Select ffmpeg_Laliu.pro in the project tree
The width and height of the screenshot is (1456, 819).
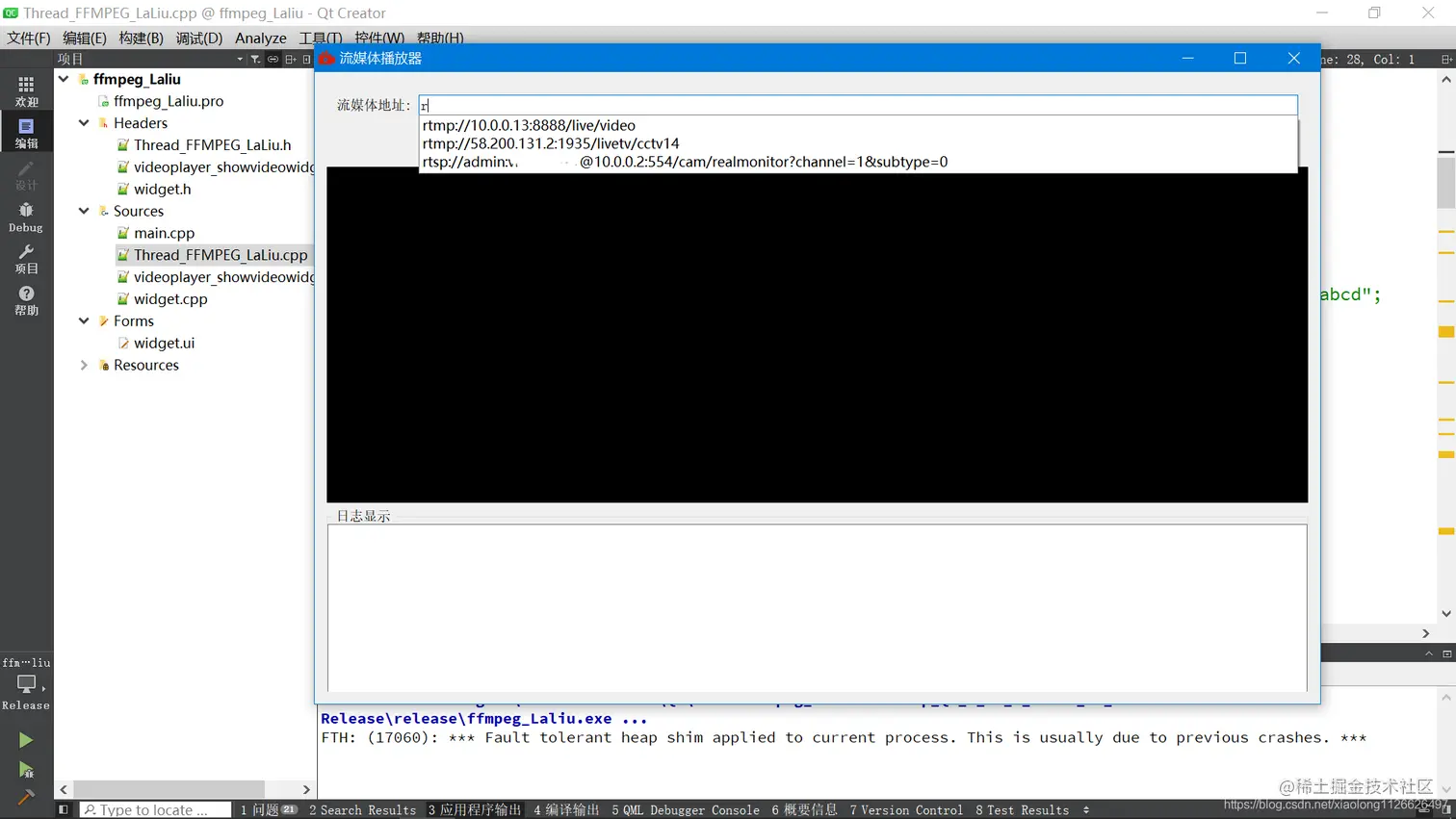169,101
